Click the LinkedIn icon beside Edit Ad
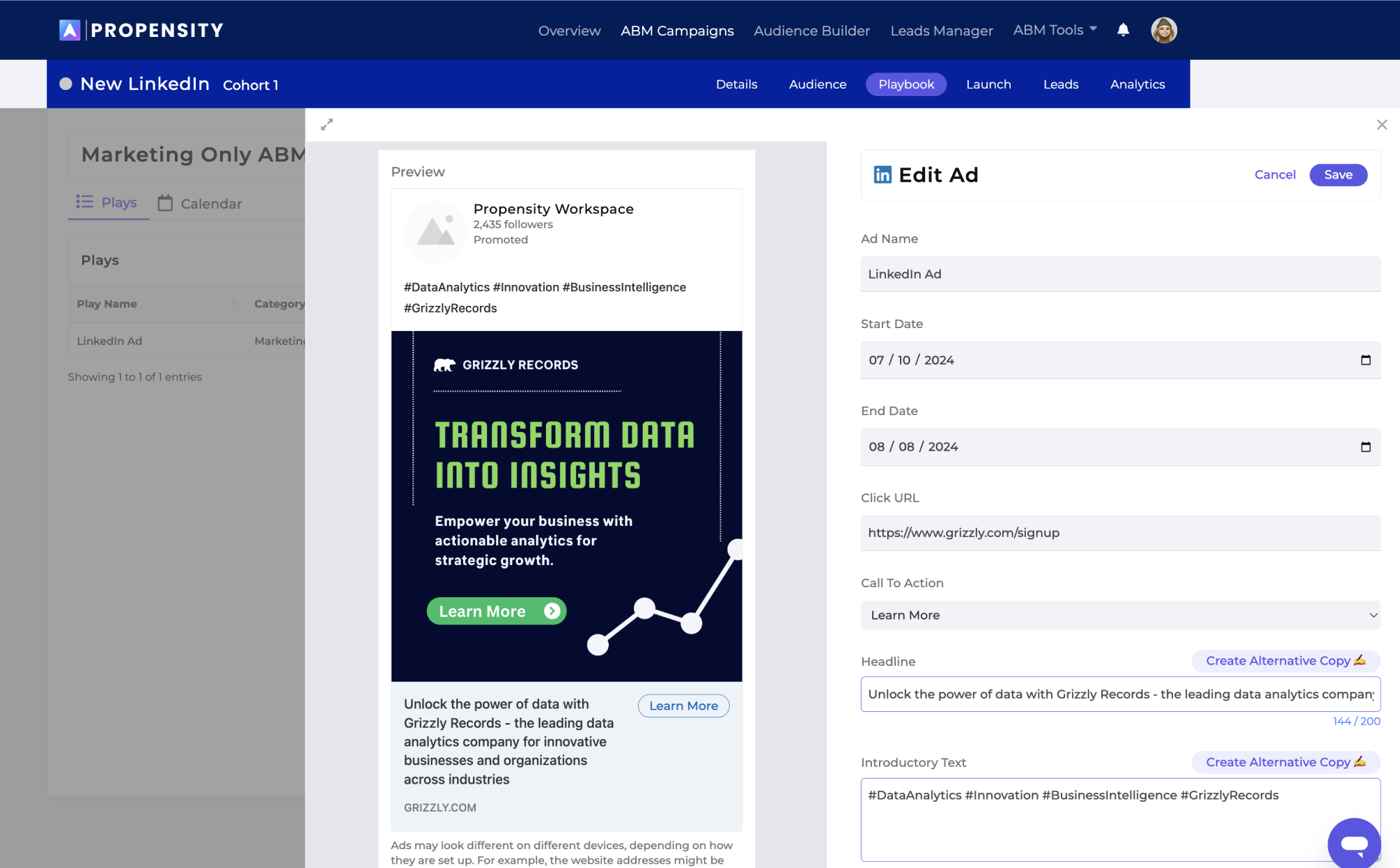1400x868 pixels. 882,175
